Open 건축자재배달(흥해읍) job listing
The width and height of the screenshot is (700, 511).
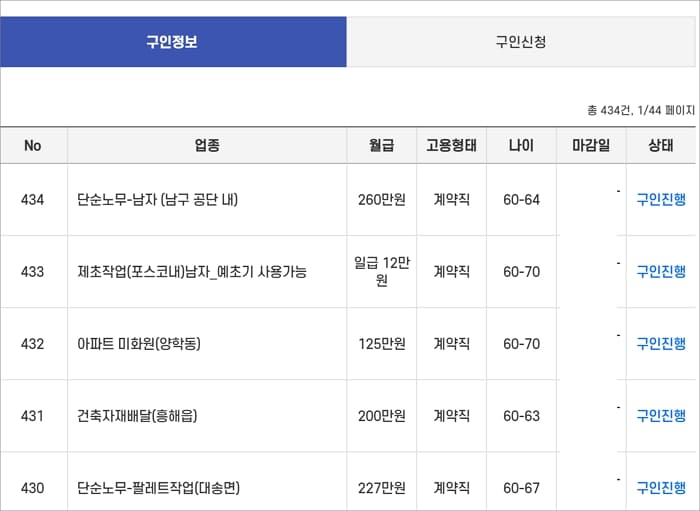click(x=137, y=415)
